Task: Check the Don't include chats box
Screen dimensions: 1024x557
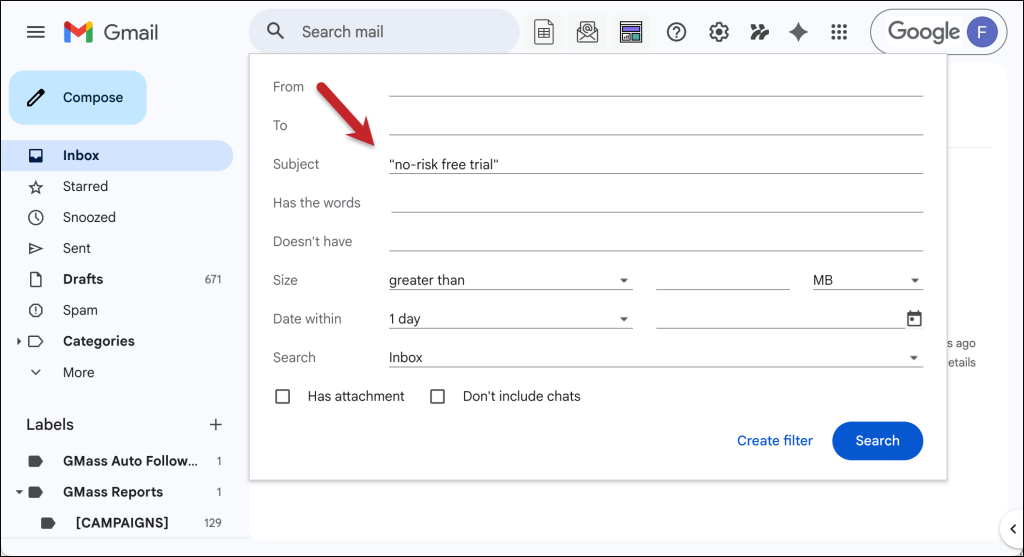Action: point(437,396)
